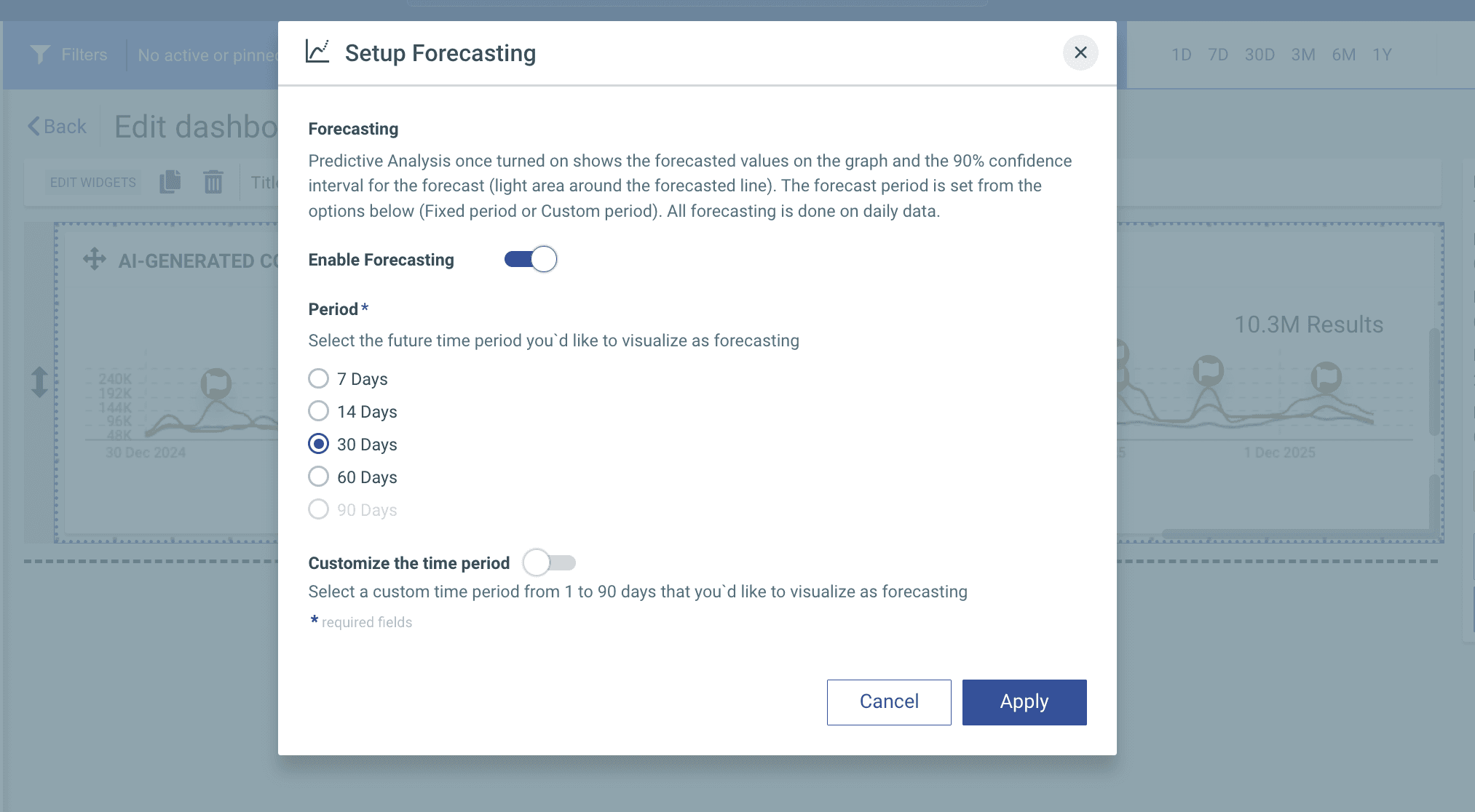Disable the Enable Forecasting toggle
Viewport: 1475px width, 812px height.
coord(531,260)
